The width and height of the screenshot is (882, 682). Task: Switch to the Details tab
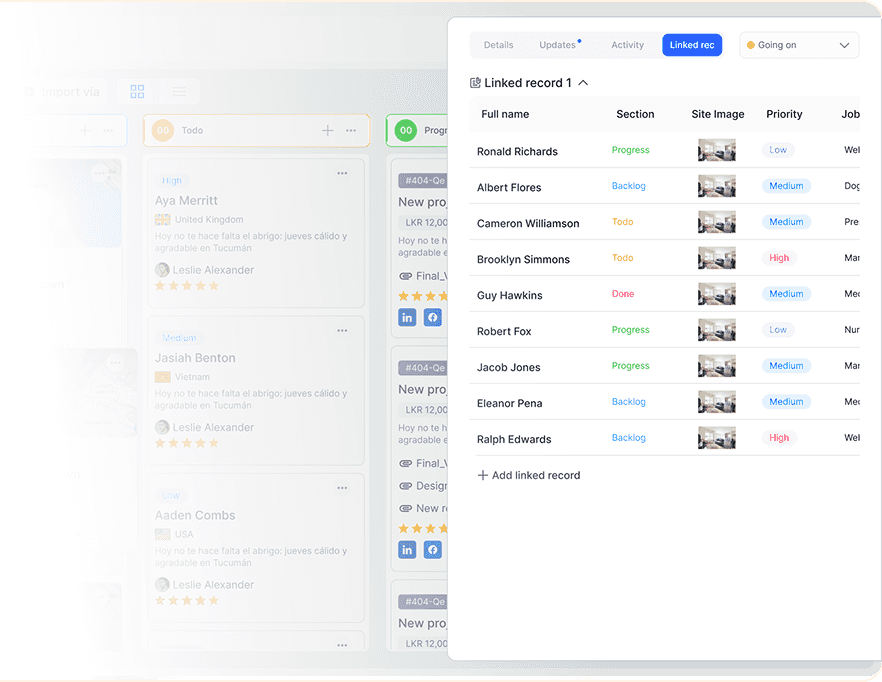pos(498,45)
